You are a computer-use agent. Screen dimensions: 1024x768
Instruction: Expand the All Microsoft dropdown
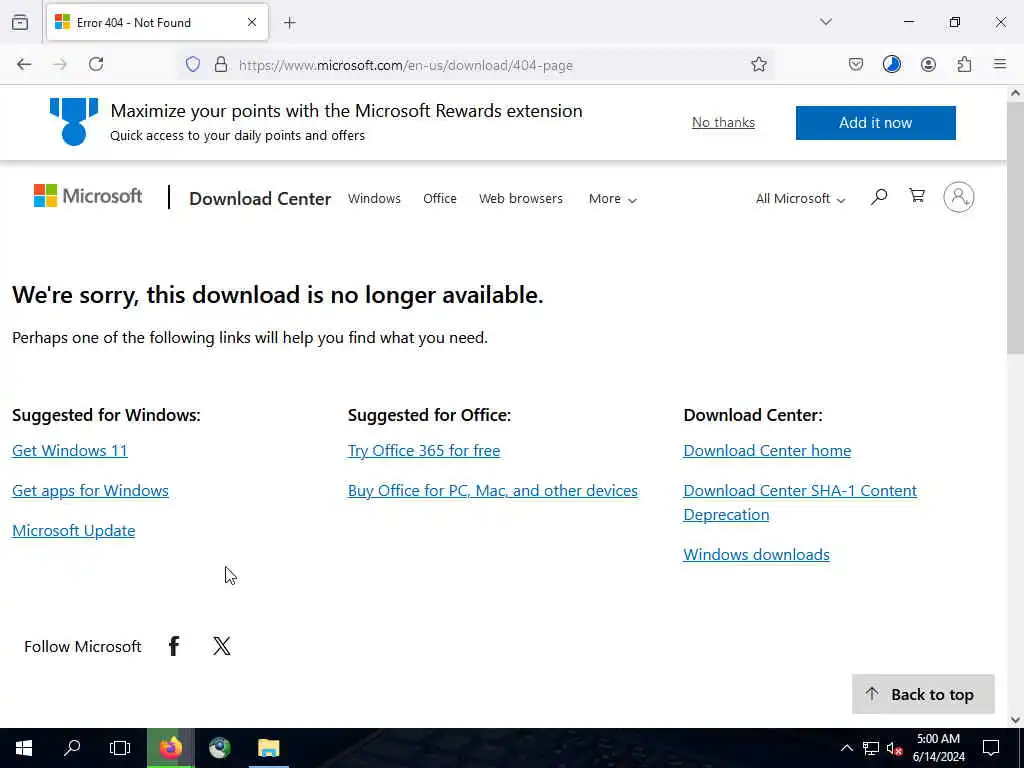click(800, 199)
